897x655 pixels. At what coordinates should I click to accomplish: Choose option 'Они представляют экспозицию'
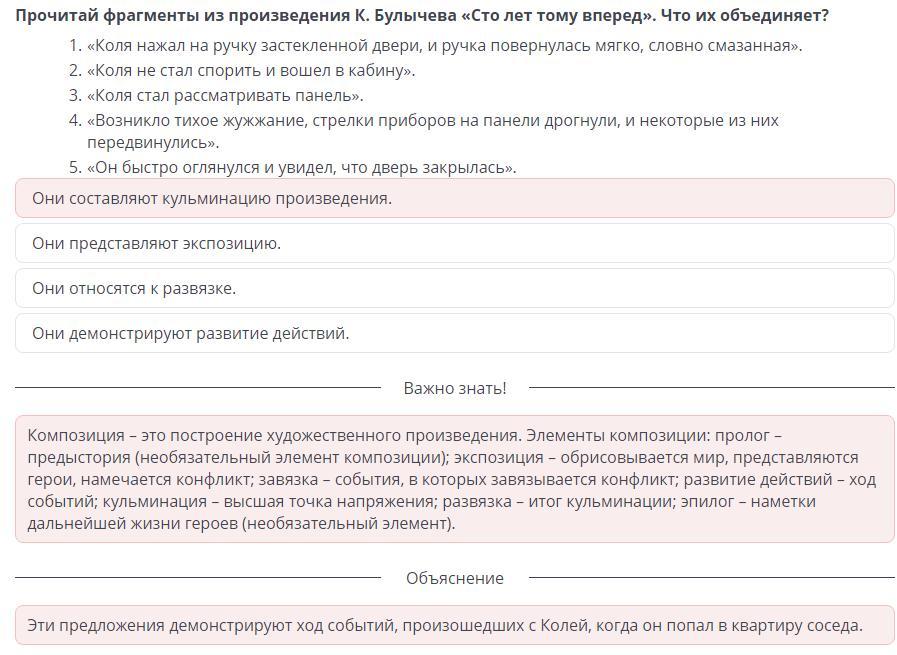[x=455, y=243]
